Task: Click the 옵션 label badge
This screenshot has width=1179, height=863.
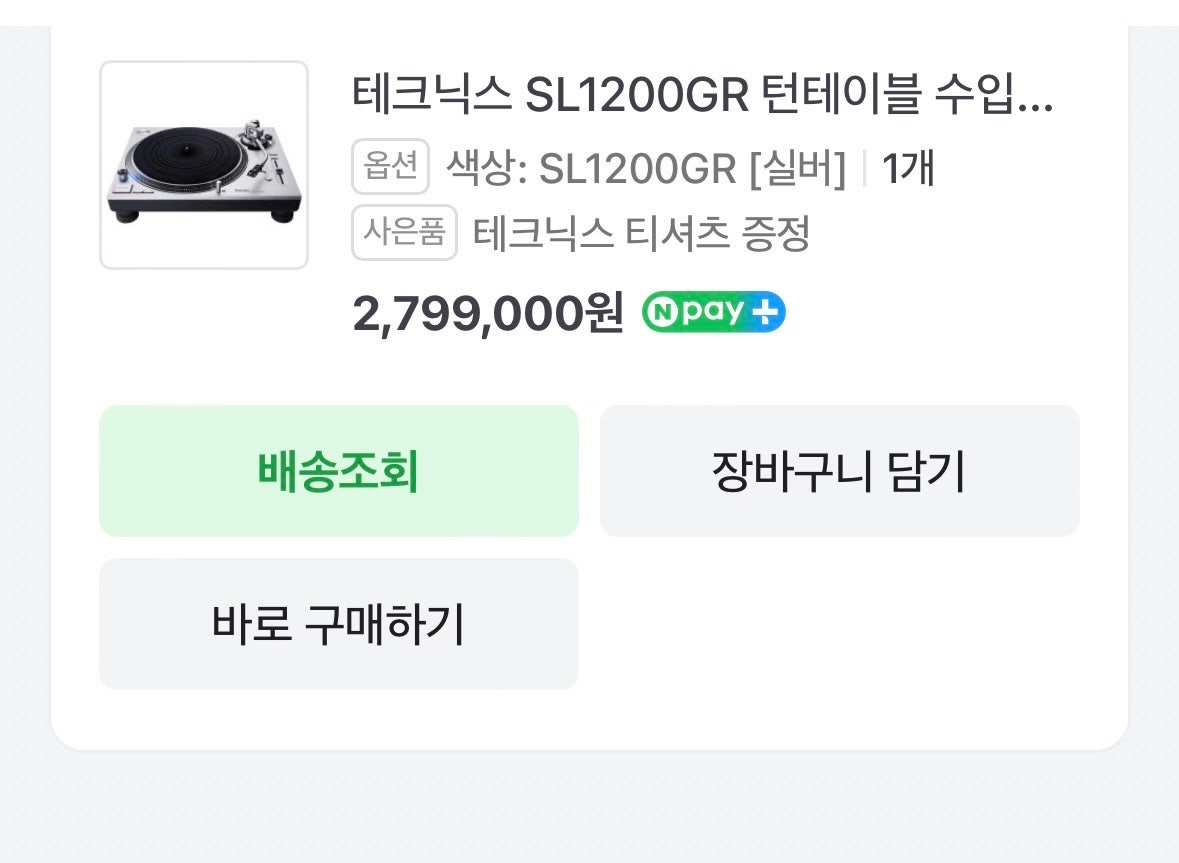Action: click(390, 167)
